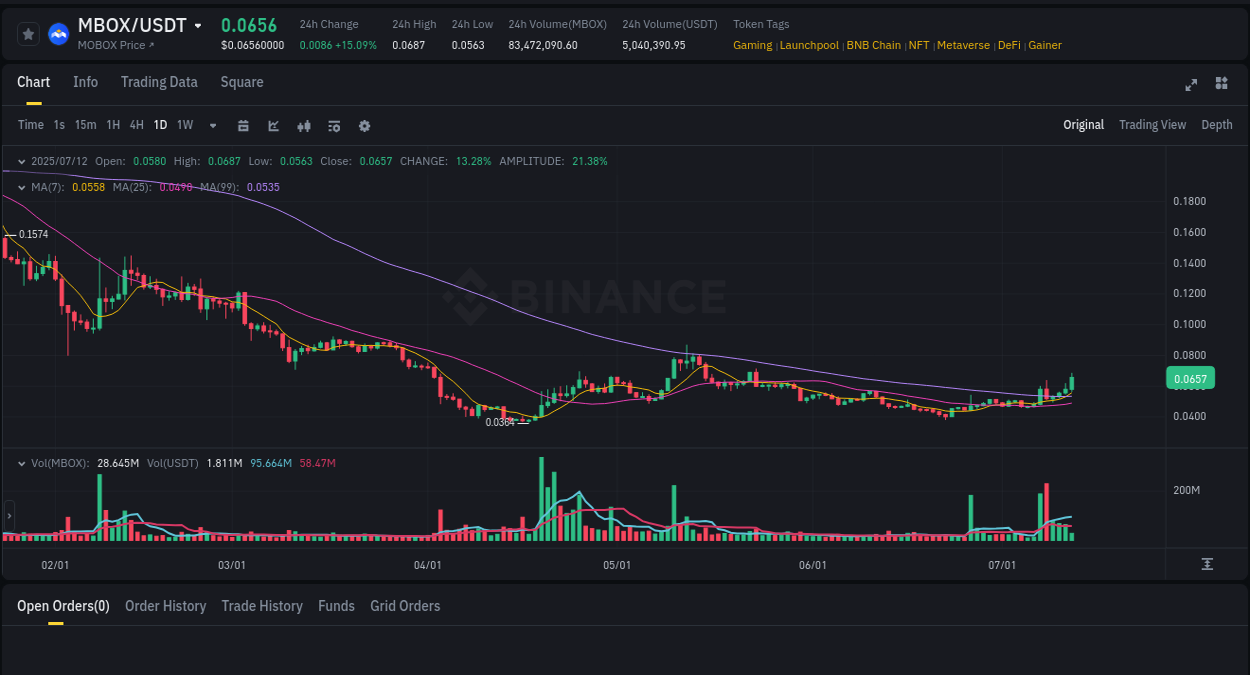Open the chart settings gear icon
This screenshot has height=675, width=1250.
pyautogui.click(x=364, y=126)
